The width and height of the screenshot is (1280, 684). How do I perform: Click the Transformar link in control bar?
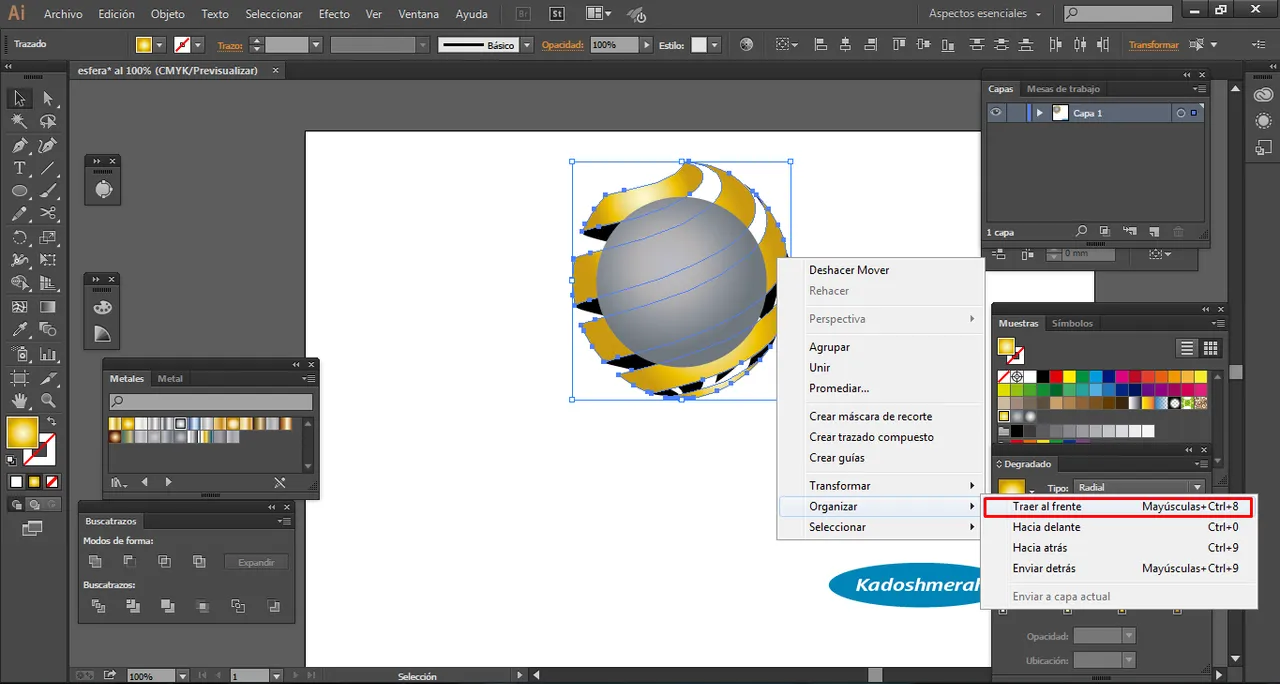click(1153, 45)
